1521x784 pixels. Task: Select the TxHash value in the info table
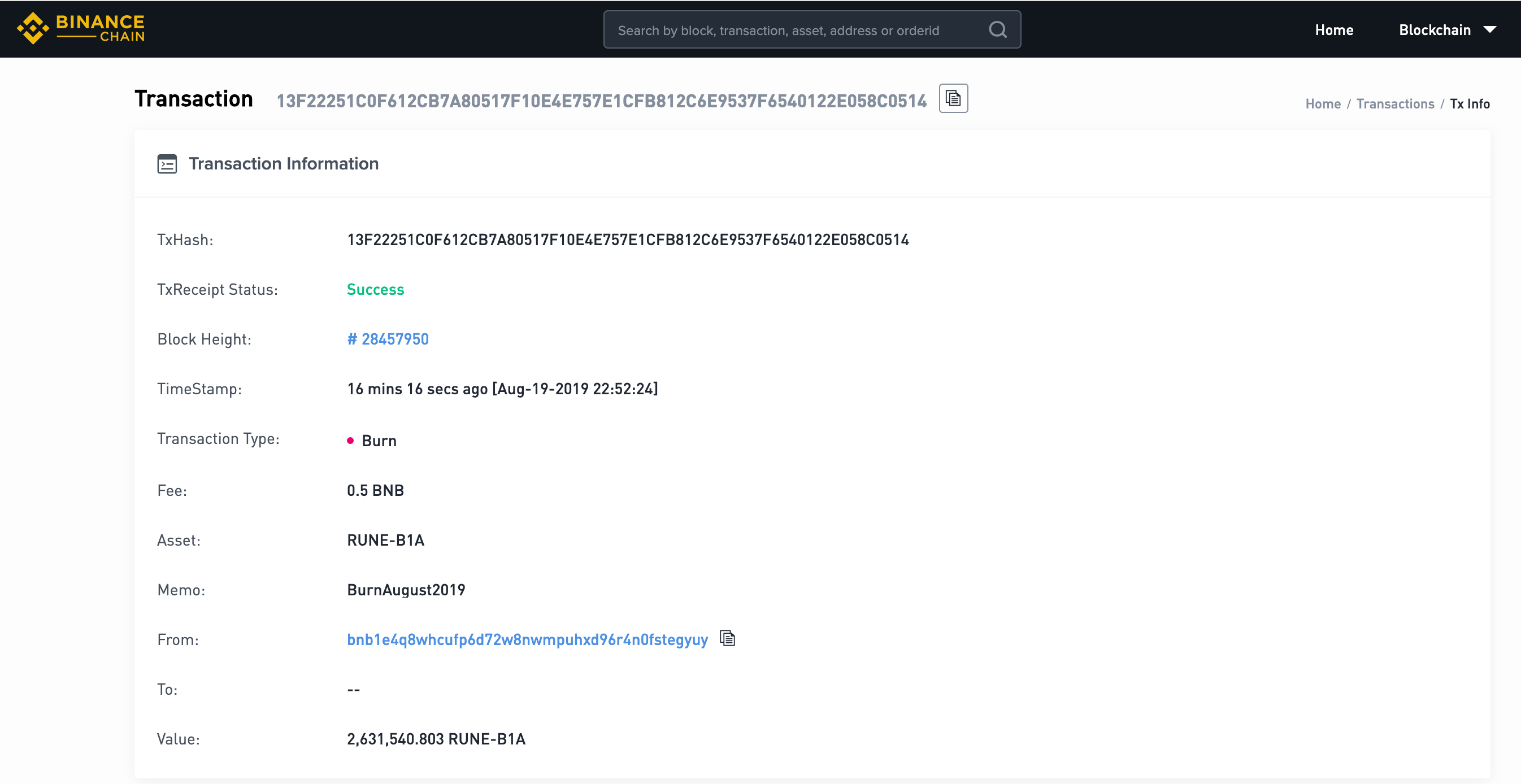click(628, 239)
